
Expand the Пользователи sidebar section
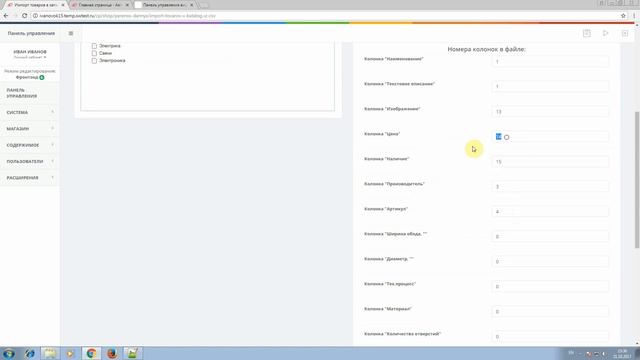(29, 161)
